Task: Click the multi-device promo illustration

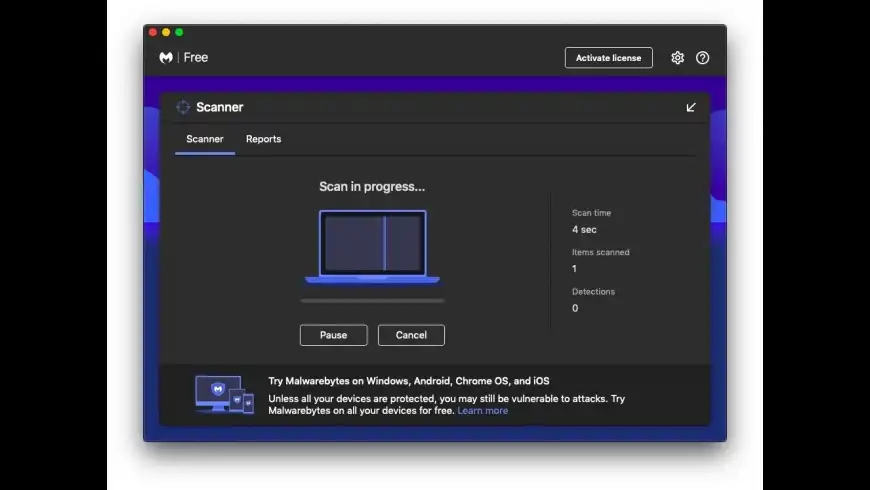Action: (224, 395)
